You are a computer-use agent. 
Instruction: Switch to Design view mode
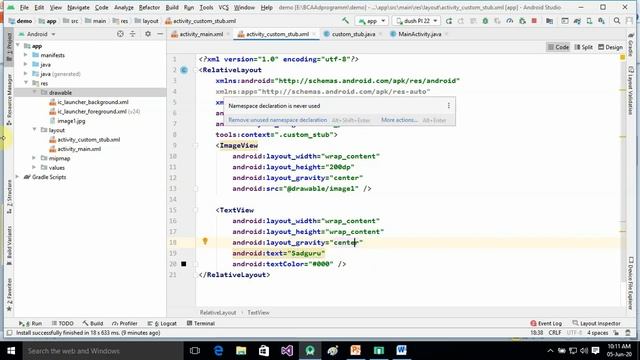(x=611, y=47)
